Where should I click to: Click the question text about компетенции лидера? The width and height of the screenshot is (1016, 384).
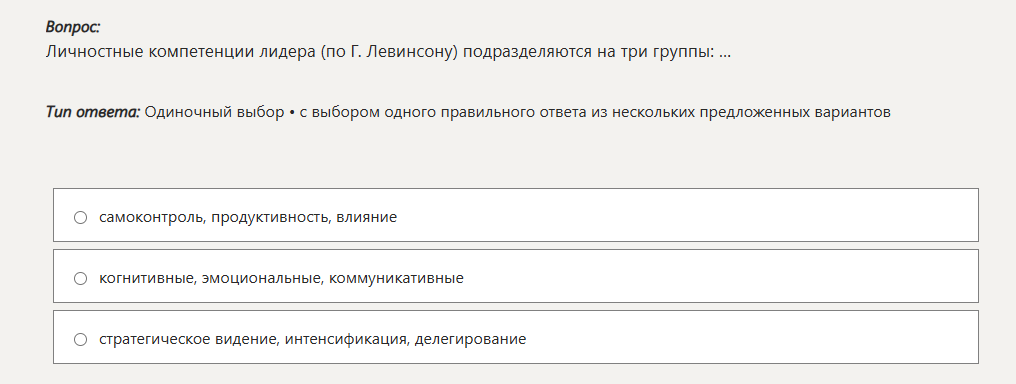(x=388, y=52)
